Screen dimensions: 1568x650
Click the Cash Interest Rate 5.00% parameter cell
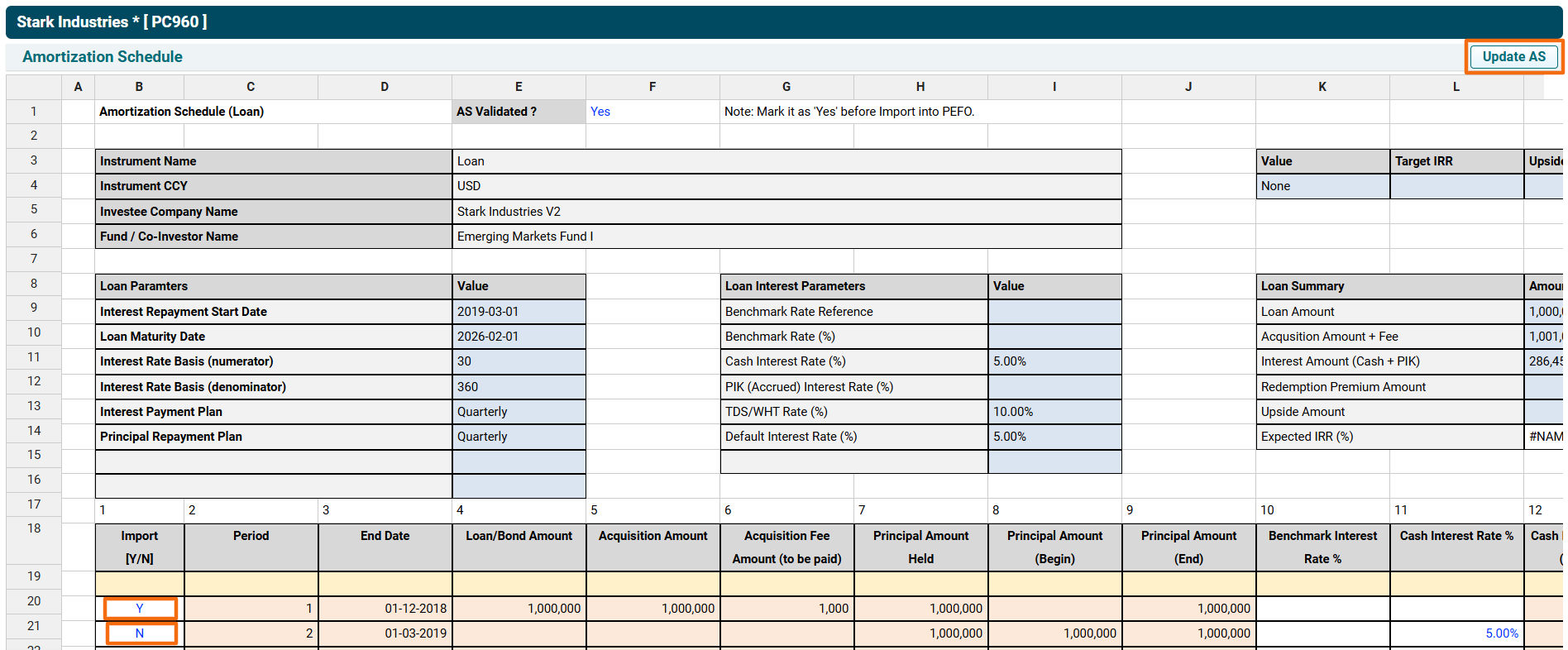(x=1054, y=361)
